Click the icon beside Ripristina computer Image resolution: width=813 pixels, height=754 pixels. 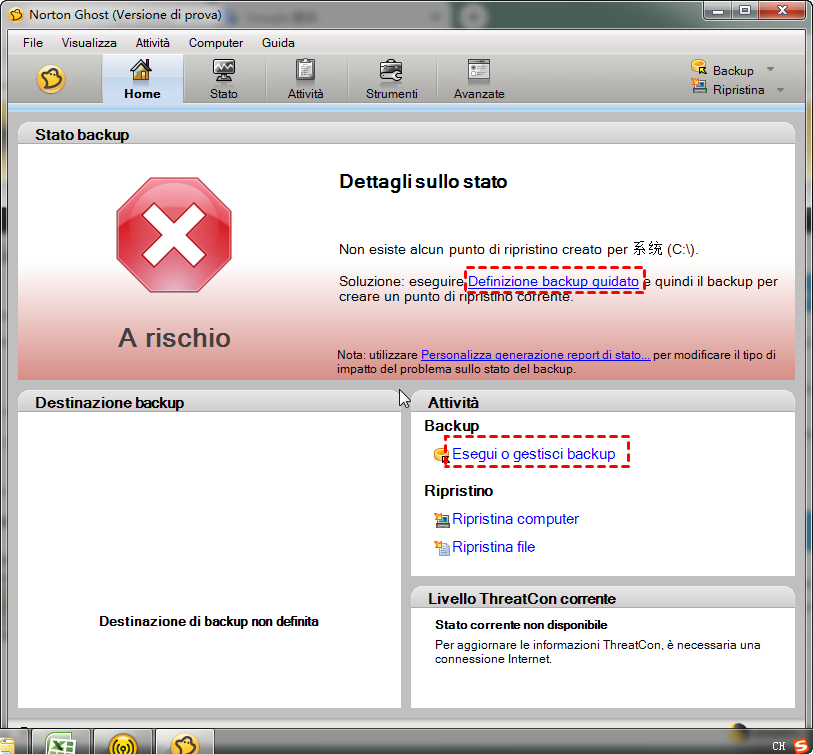point(442,520)
